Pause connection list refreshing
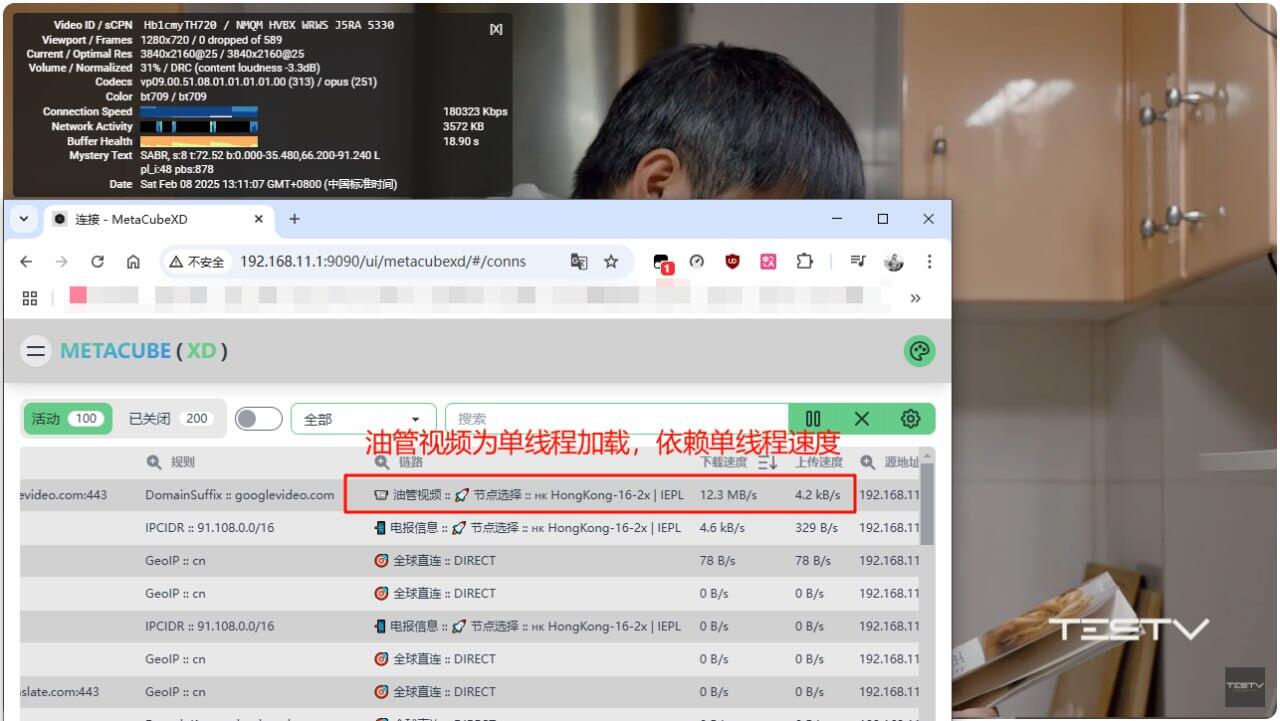The image size is (1280, 721). click(813, 419)
